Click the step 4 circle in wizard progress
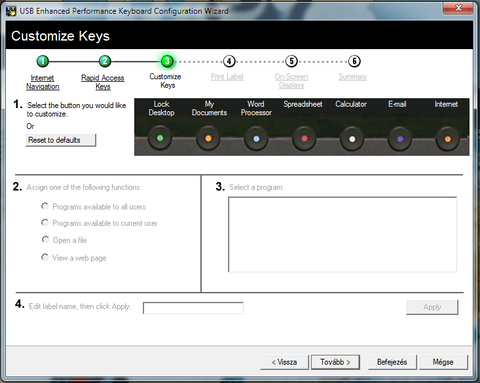This screenshot has width=480, height=383. [x=229, y=61]
